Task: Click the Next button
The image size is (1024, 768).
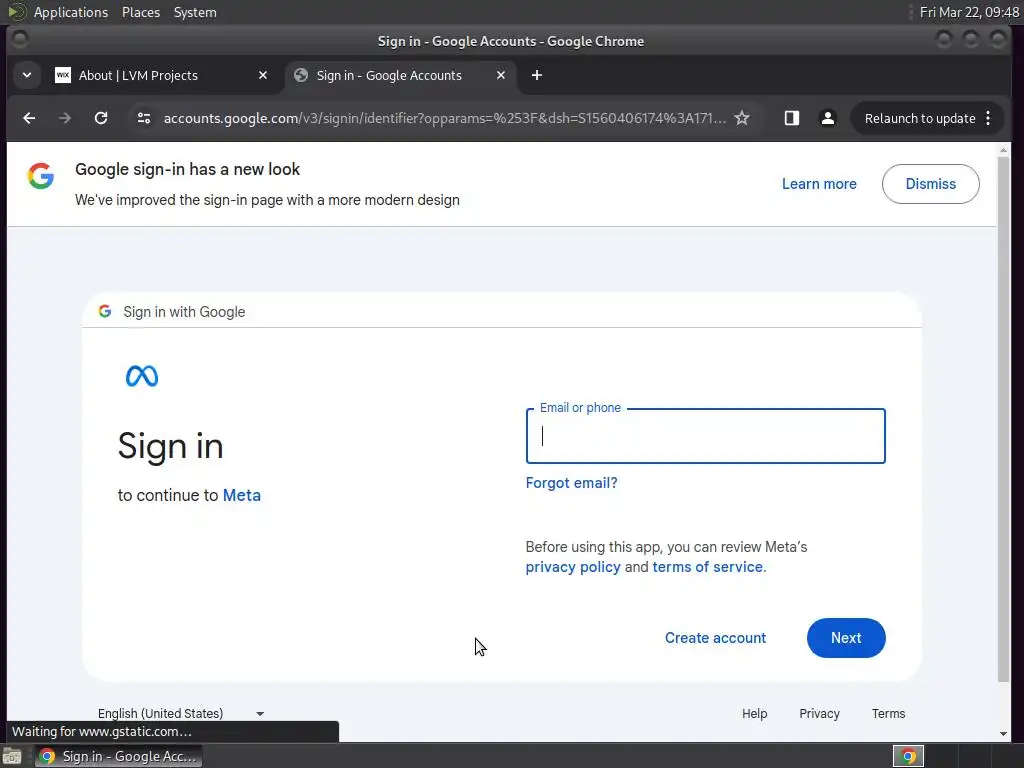Action: 846,637
